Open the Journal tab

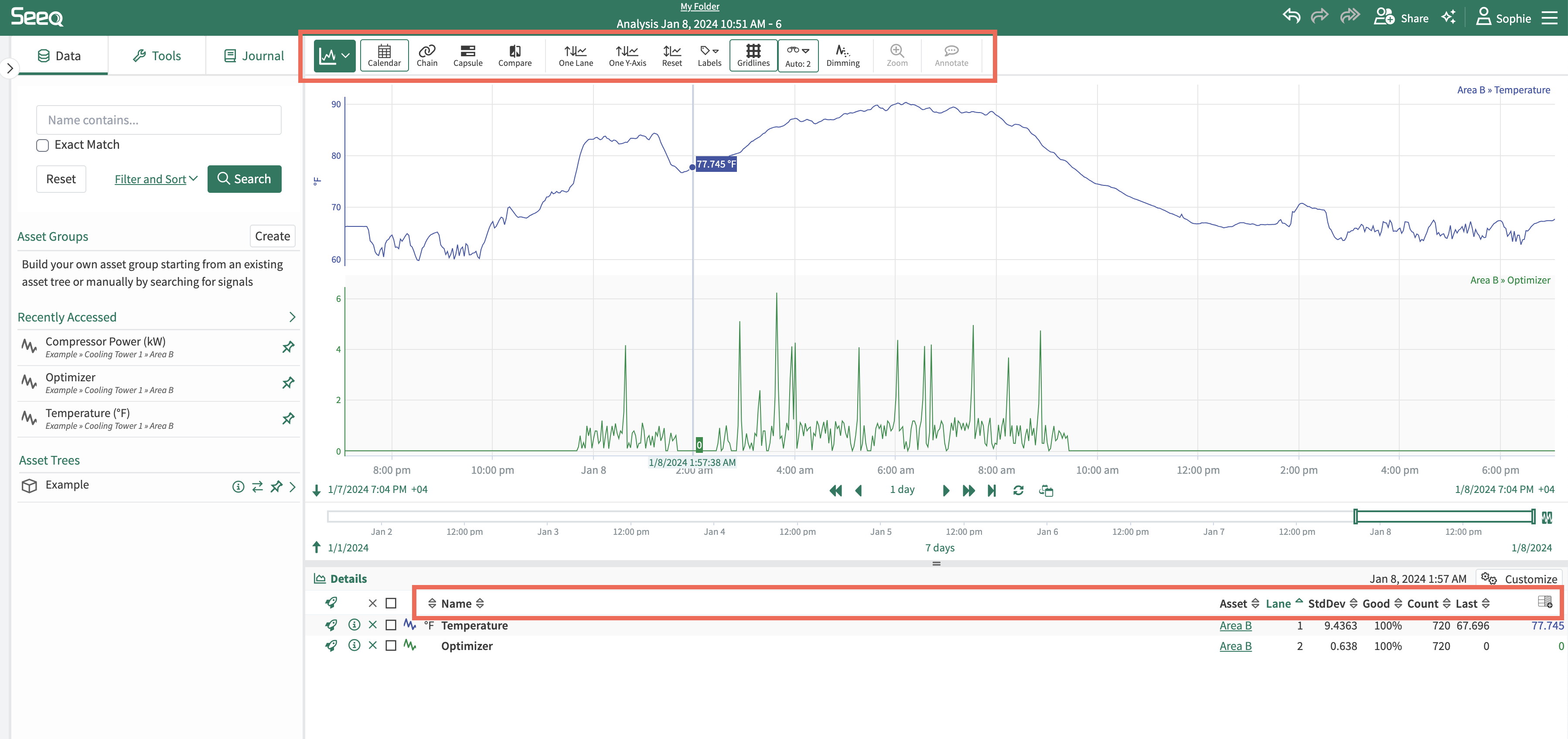pyautogui.click(x=254, y=56)
